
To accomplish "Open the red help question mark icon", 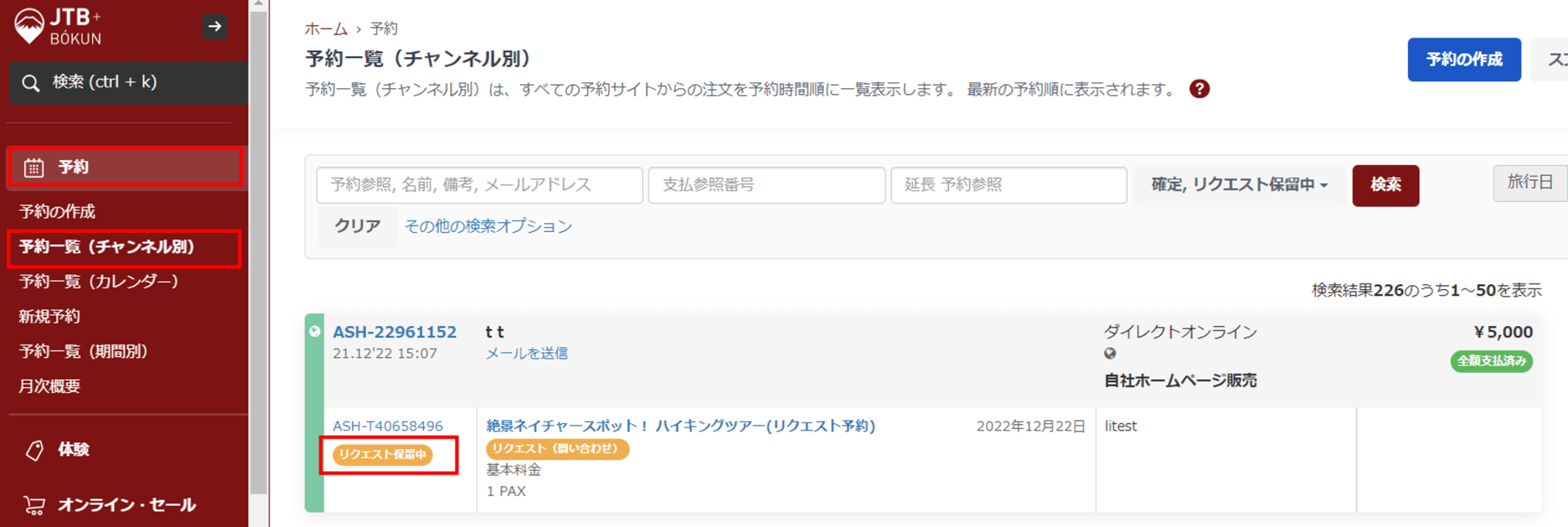I will 1199,89.
